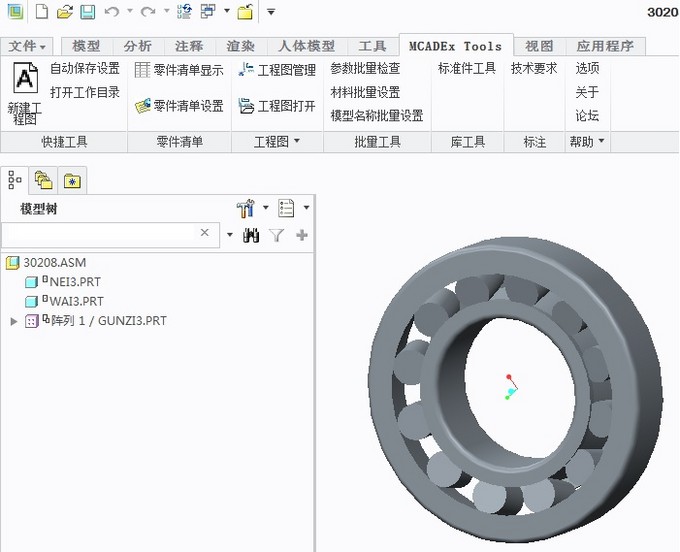Open the 新建工程图 new drawing tool

pos(24,93)
